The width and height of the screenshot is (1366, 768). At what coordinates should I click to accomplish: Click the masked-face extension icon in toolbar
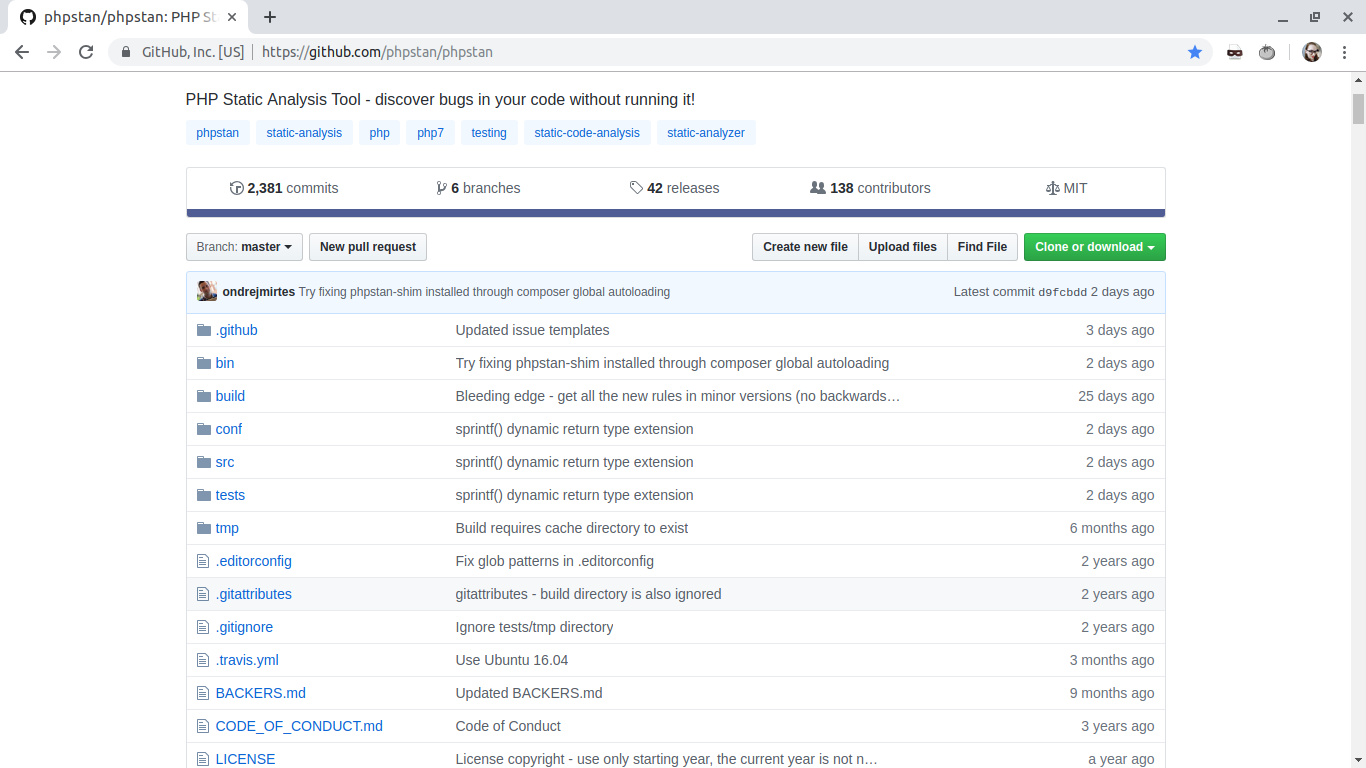[1235, 52]
